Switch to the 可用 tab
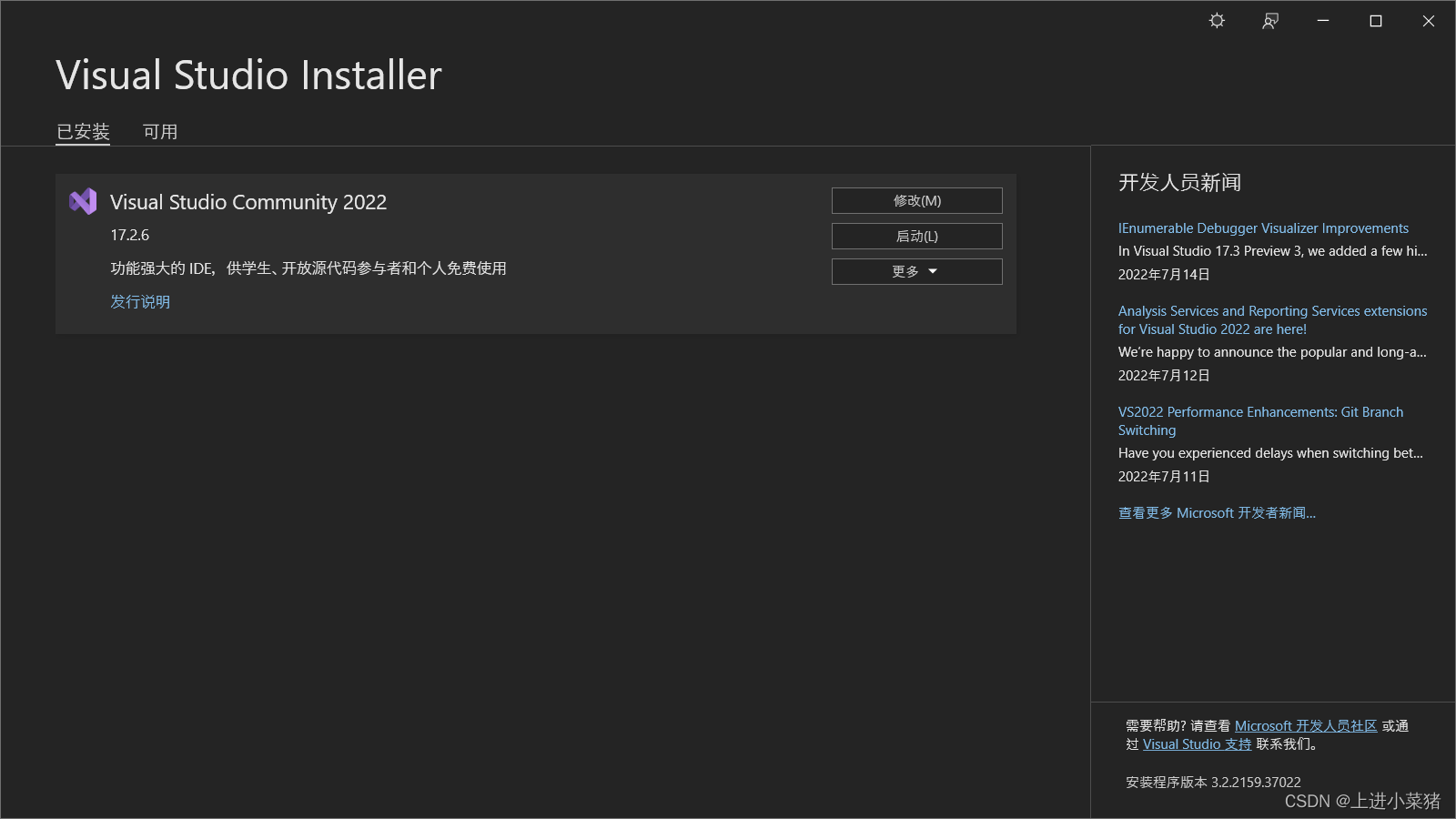 160,132
